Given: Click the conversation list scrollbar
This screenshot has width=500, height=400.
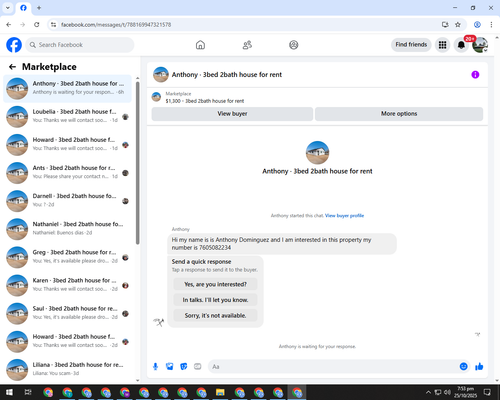Looking at the screenshot, I should [x=137, y=163].
